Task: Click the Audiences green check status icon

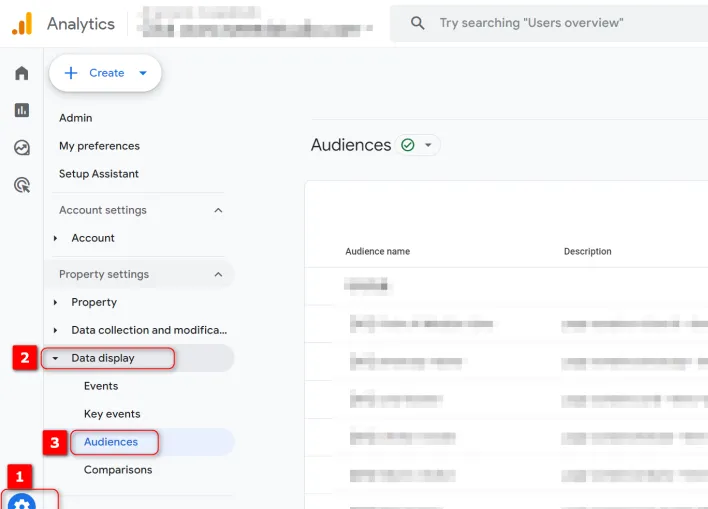Action: pos(408,145)
